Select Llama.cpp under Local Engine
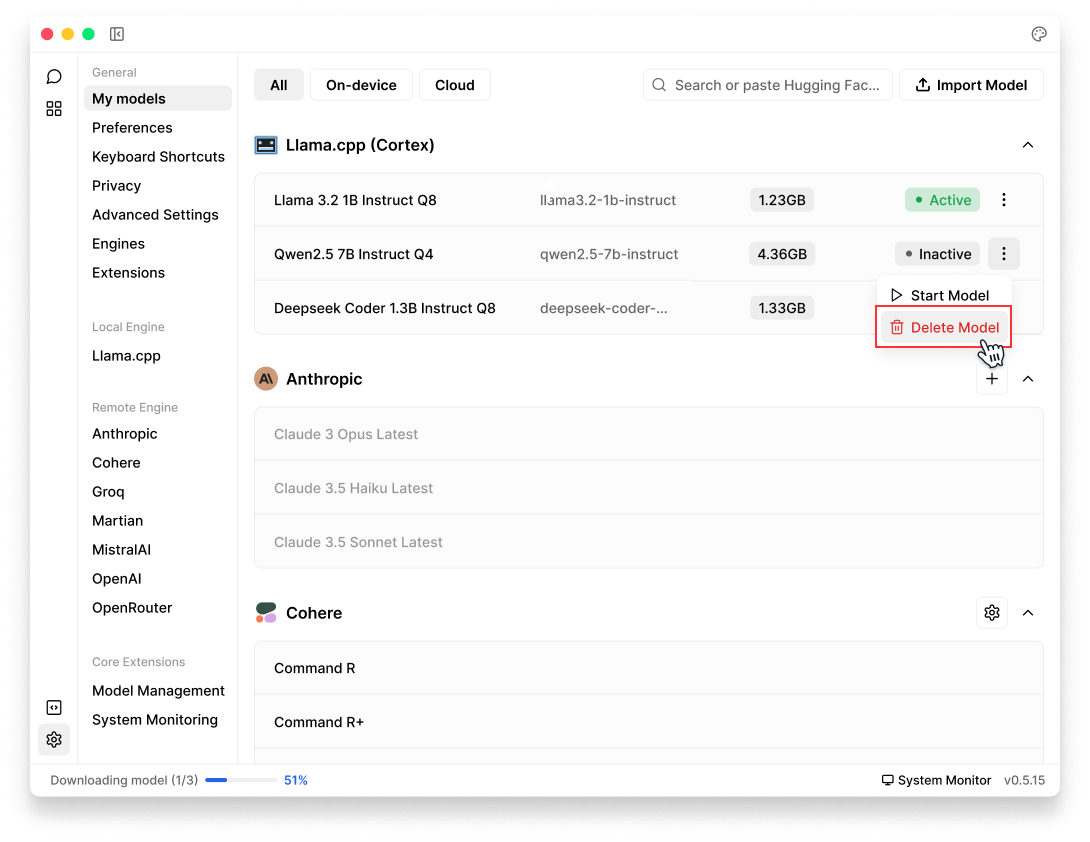The width and height of the screenshot is (1090, 842). (126, 356)
